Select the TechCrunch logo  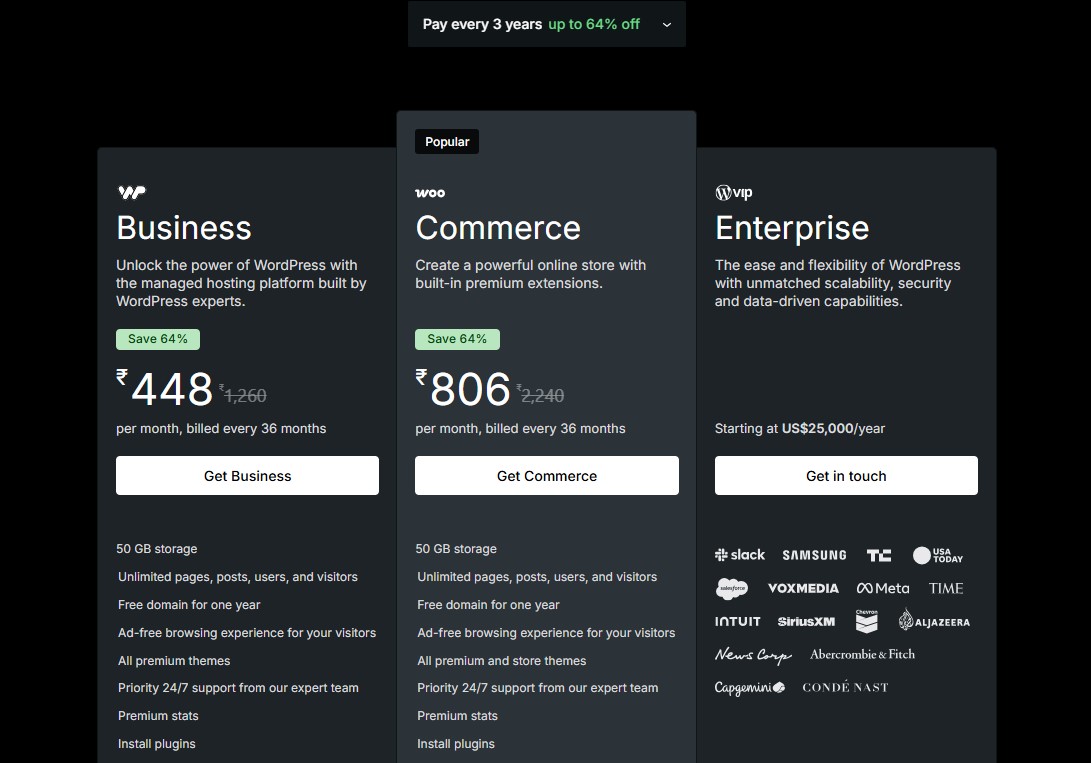[878, 554]
